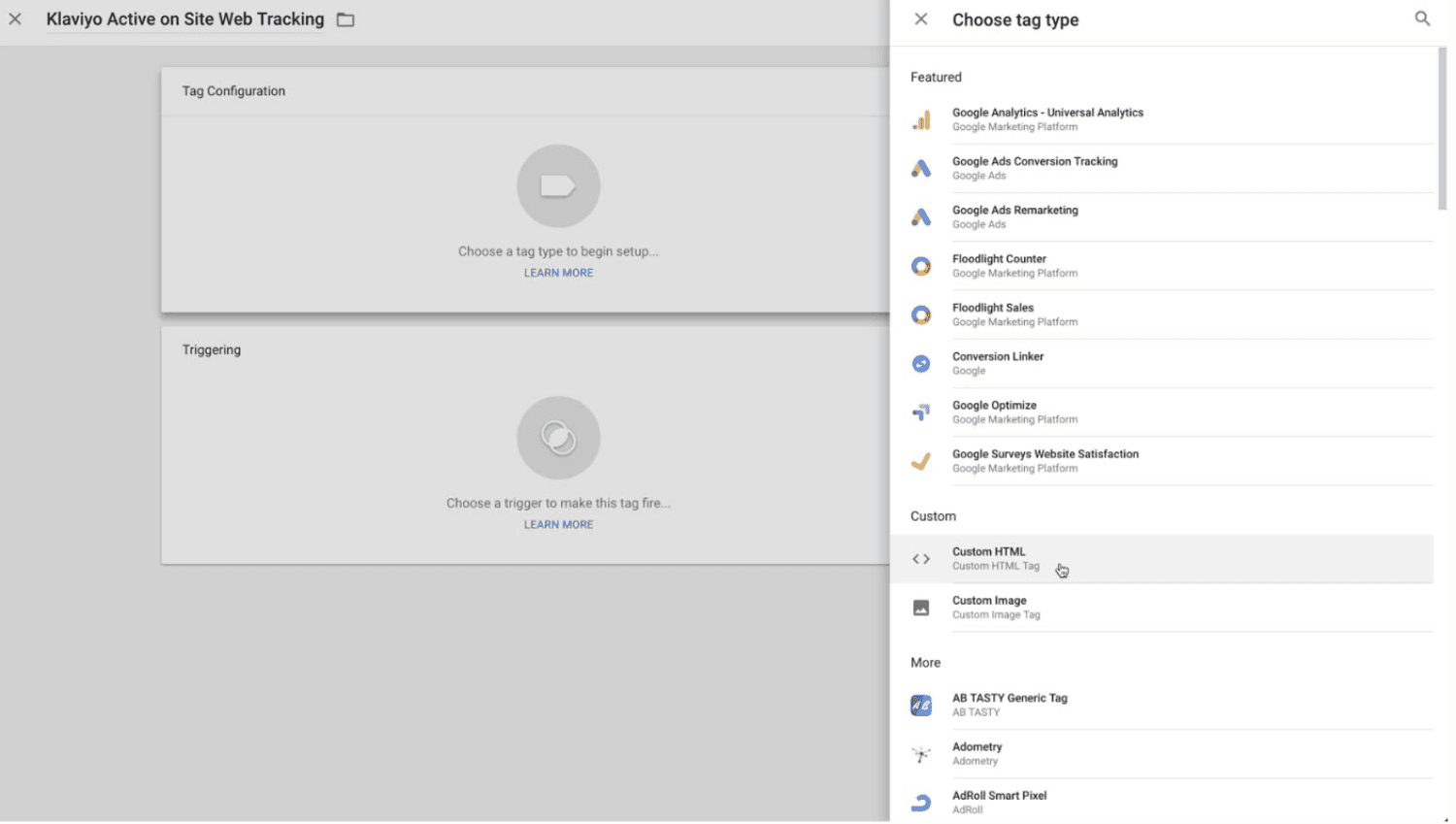
Task: Open LEARN MORE link under Triggering
Action: click(x=558, y=524)
